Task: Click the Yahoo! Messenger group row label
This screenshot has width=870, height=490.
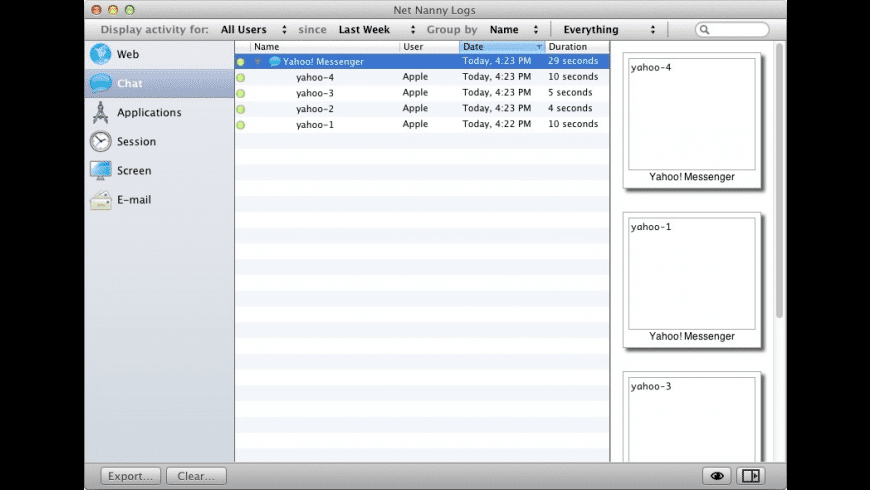Action: click(x=323, y=62)
